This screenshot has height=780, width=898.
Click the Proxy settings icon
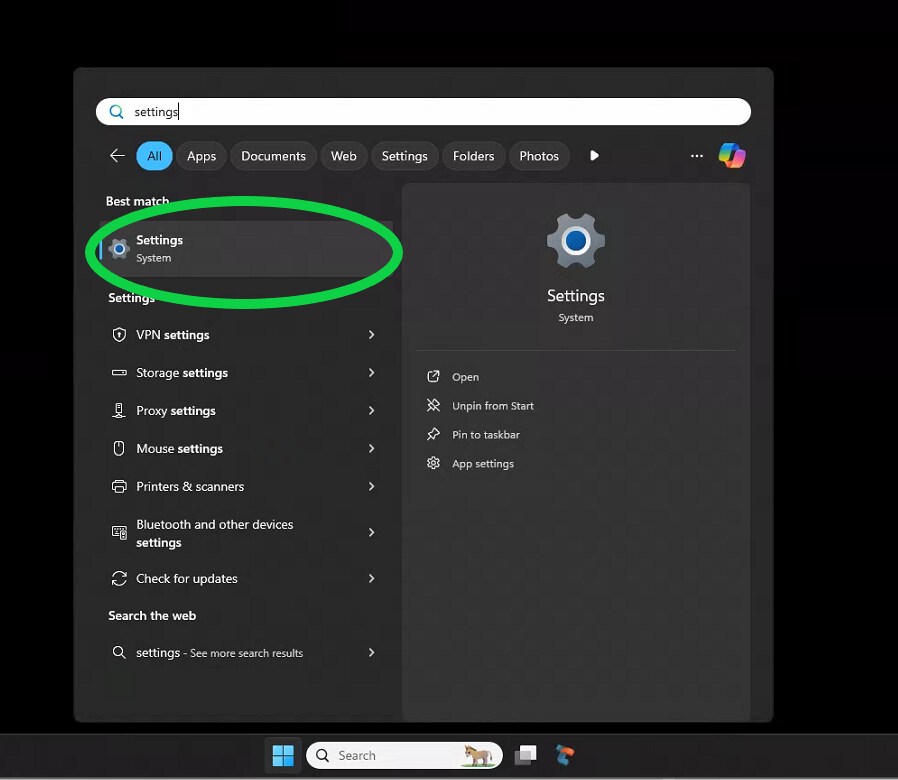click(119, 411)
